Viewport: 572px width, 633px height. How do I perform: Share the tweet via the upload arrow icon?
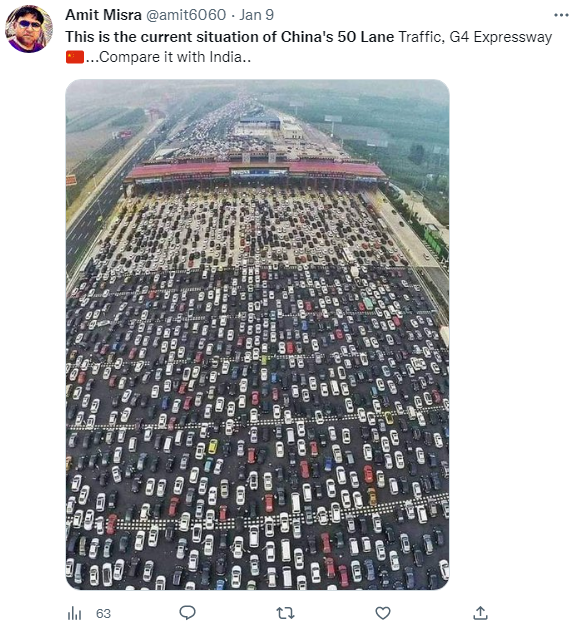[480, 613]
